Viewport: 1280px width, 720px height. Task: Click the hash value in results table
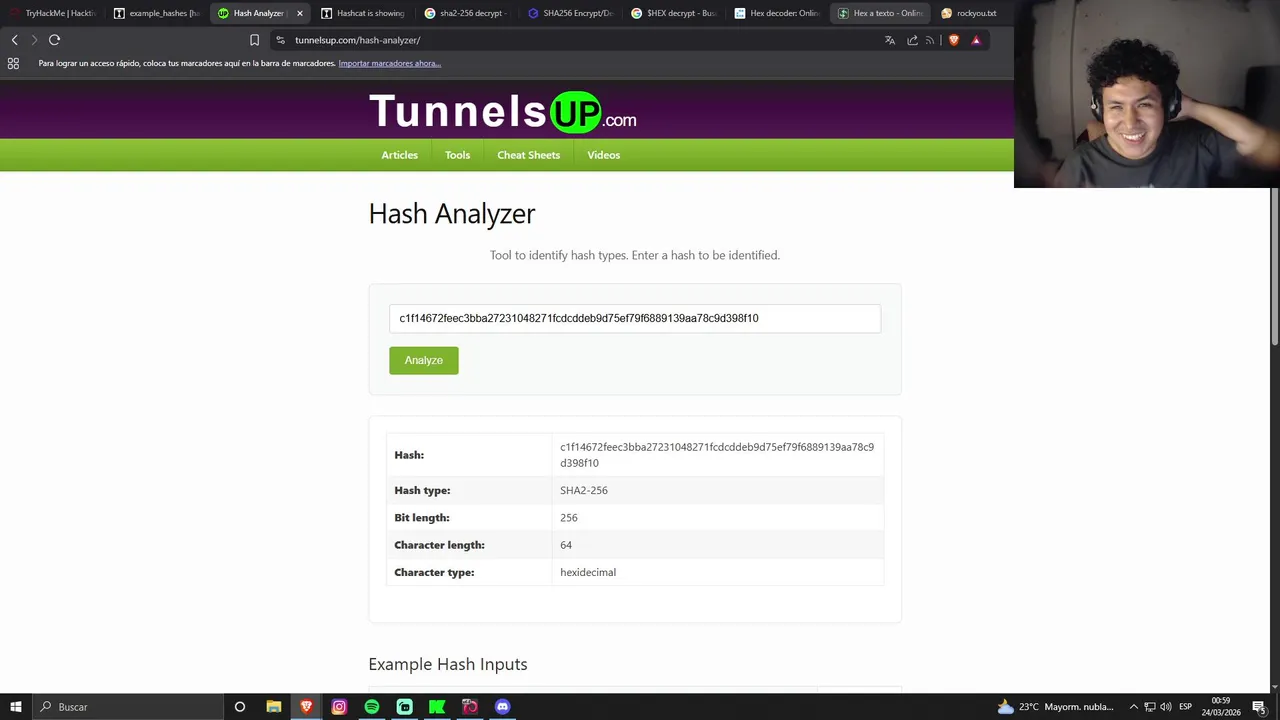click(717, 455)
